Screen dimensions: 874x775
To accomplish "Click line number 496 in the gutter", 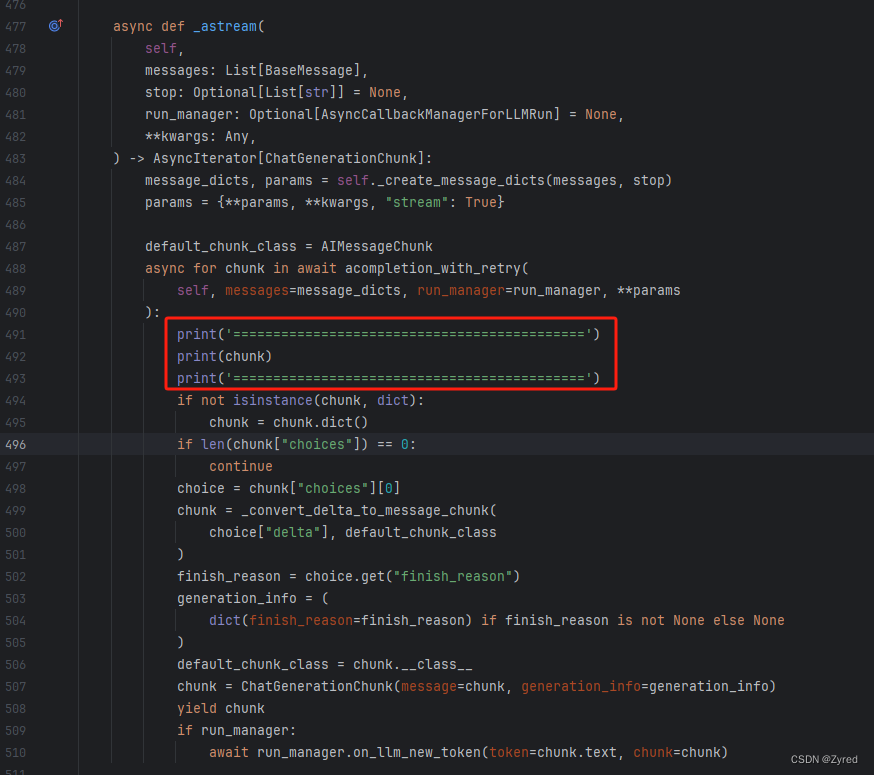I will click(16, 445).
